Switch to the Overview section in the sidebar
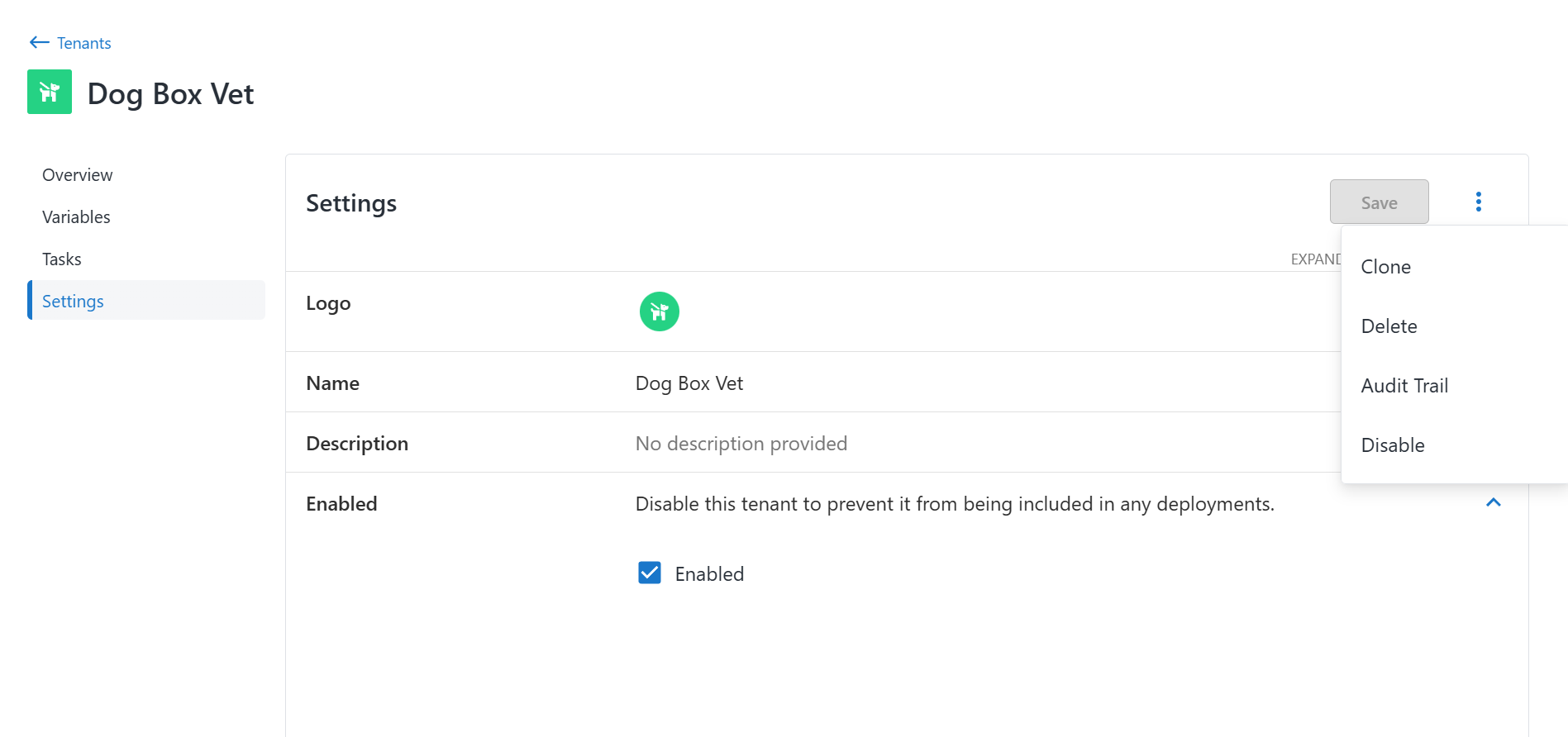The width and height of the screenshot is (1568, 737). [x=77, y=174]
